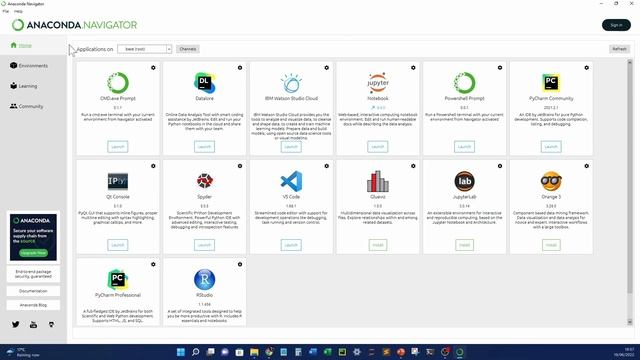
Task: Click the Qt Console IPython logo
Action: pos(118,181)
